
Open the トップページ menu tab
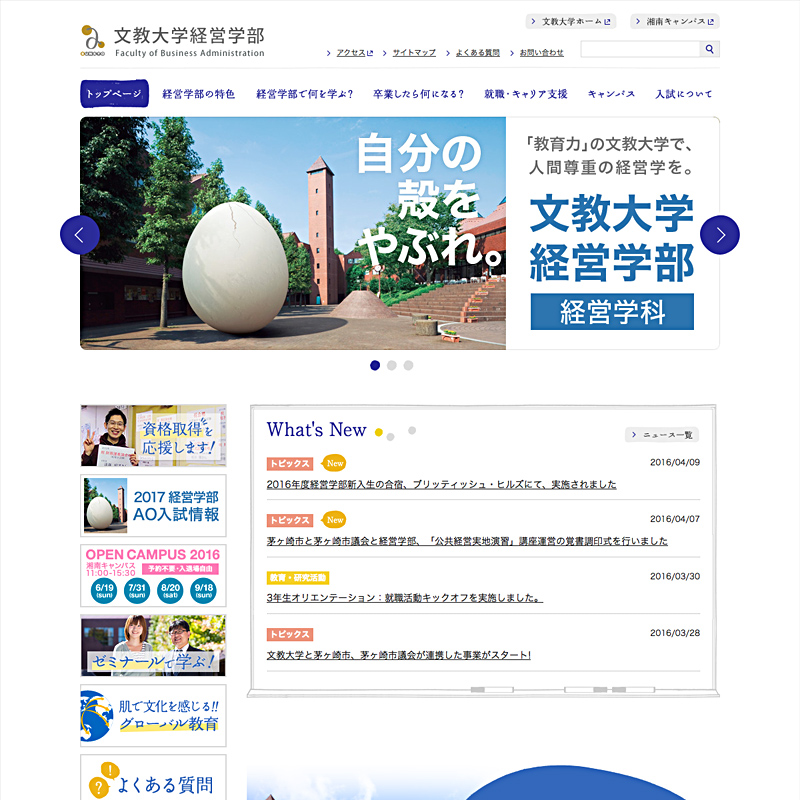point(114,94)
